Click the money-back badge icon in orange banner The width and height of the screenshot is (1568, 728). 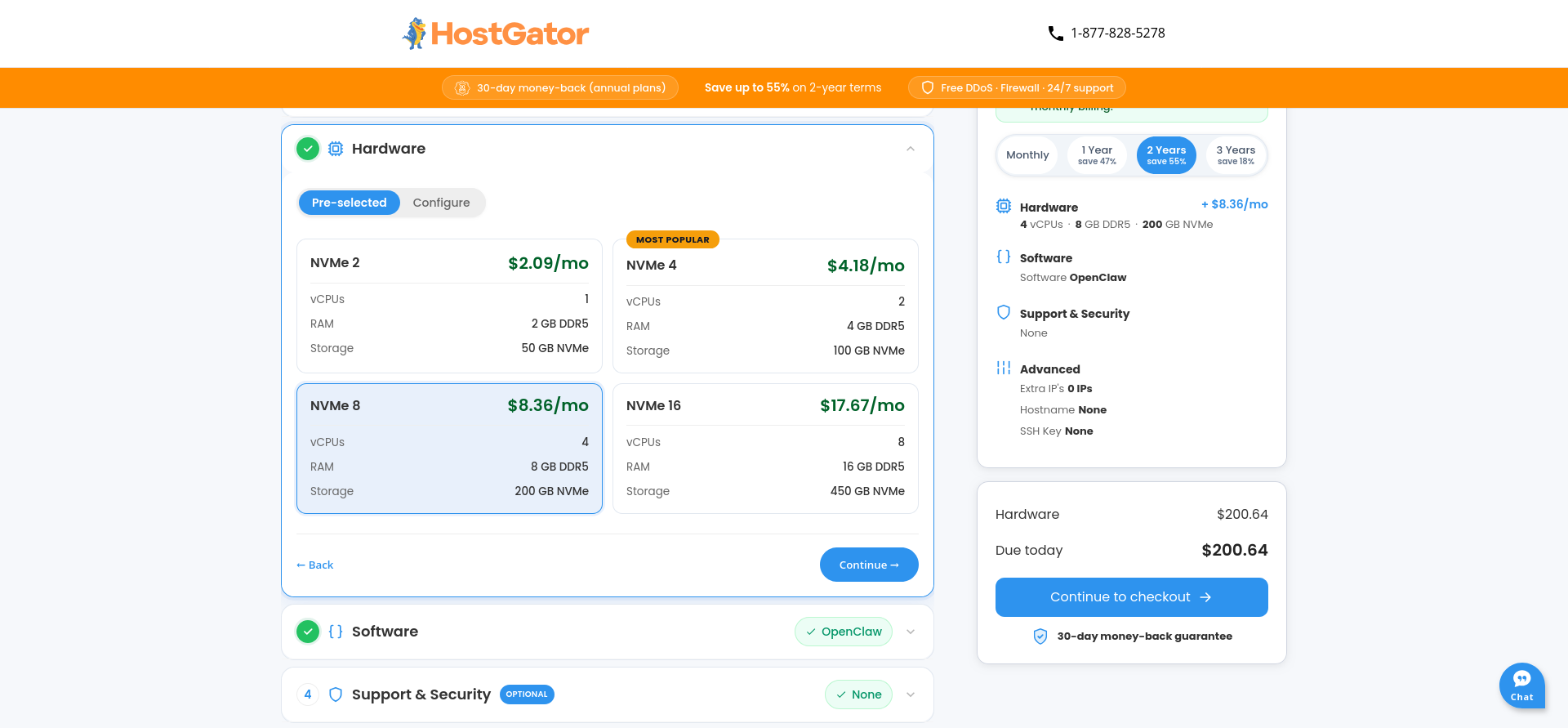point(462,87)
